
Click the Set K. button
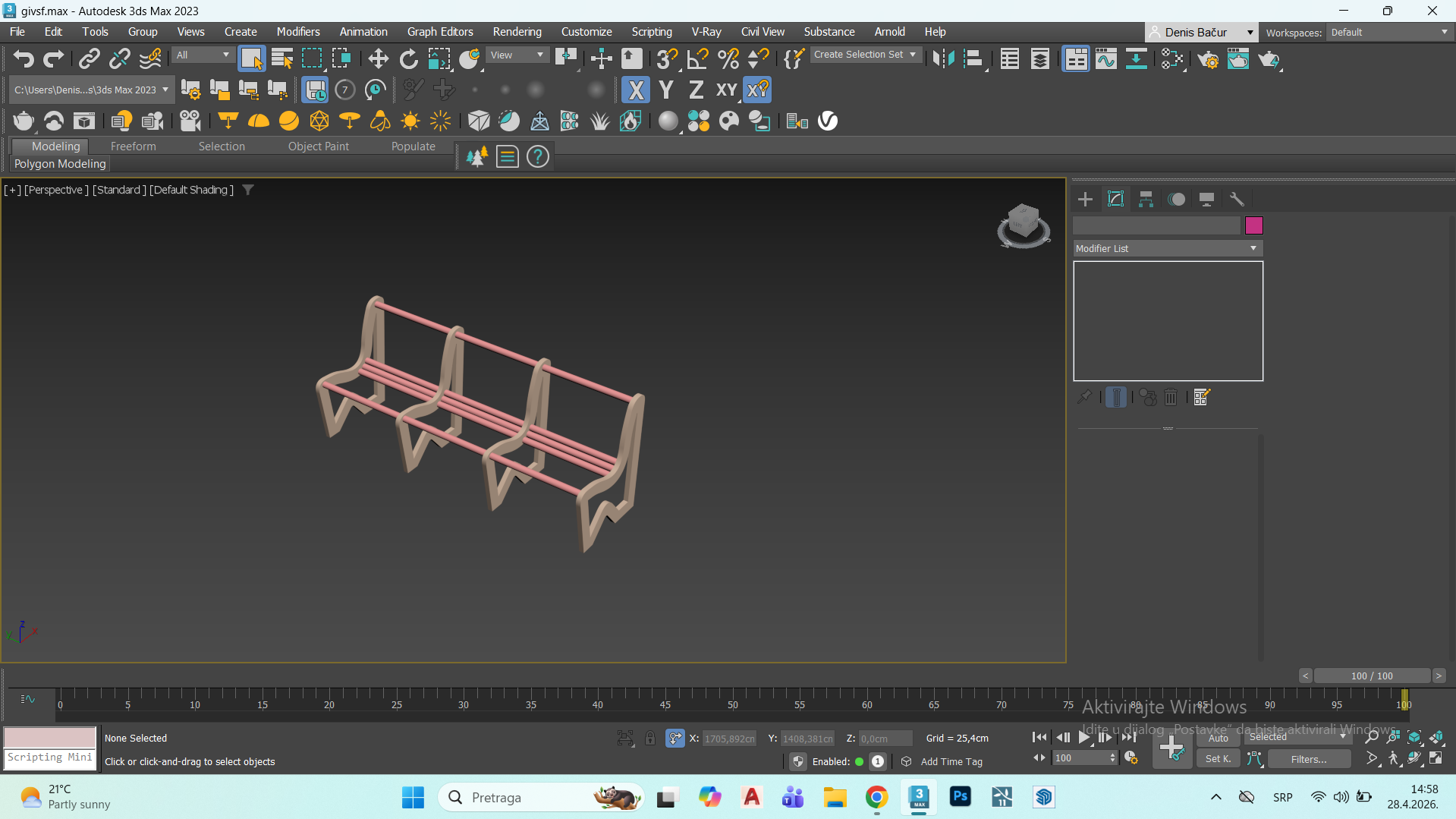click(1218, 758)
